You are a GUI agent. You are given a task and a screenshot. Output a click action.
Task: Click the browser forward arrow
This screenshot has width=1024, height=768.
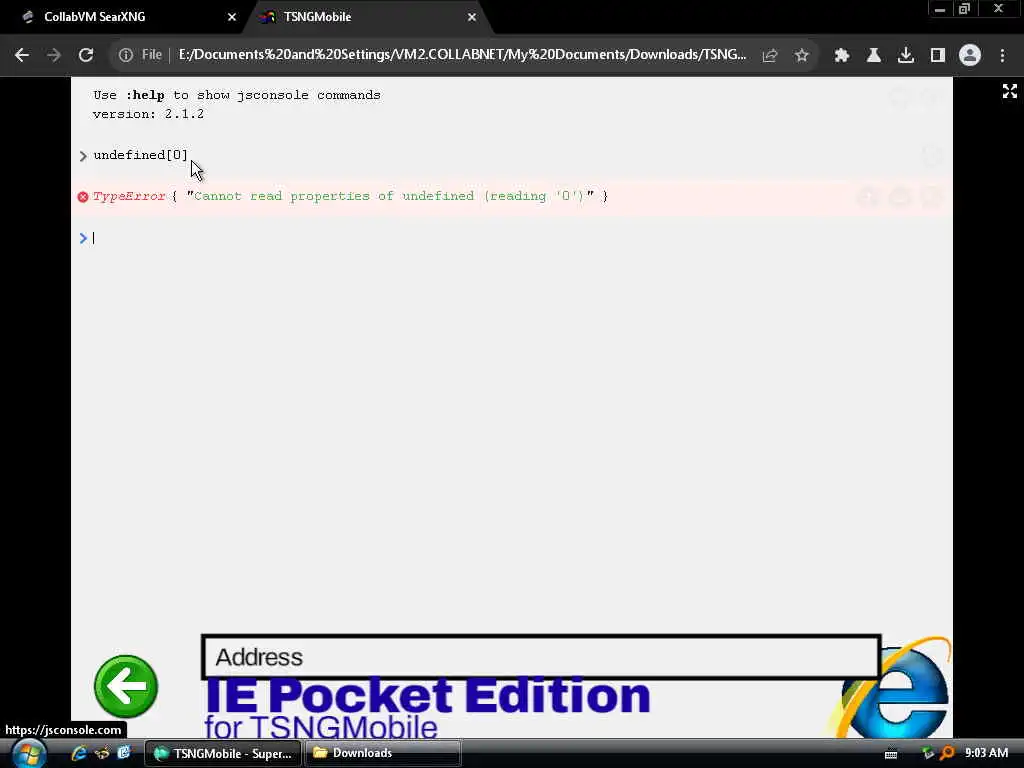tap(54, 56)
